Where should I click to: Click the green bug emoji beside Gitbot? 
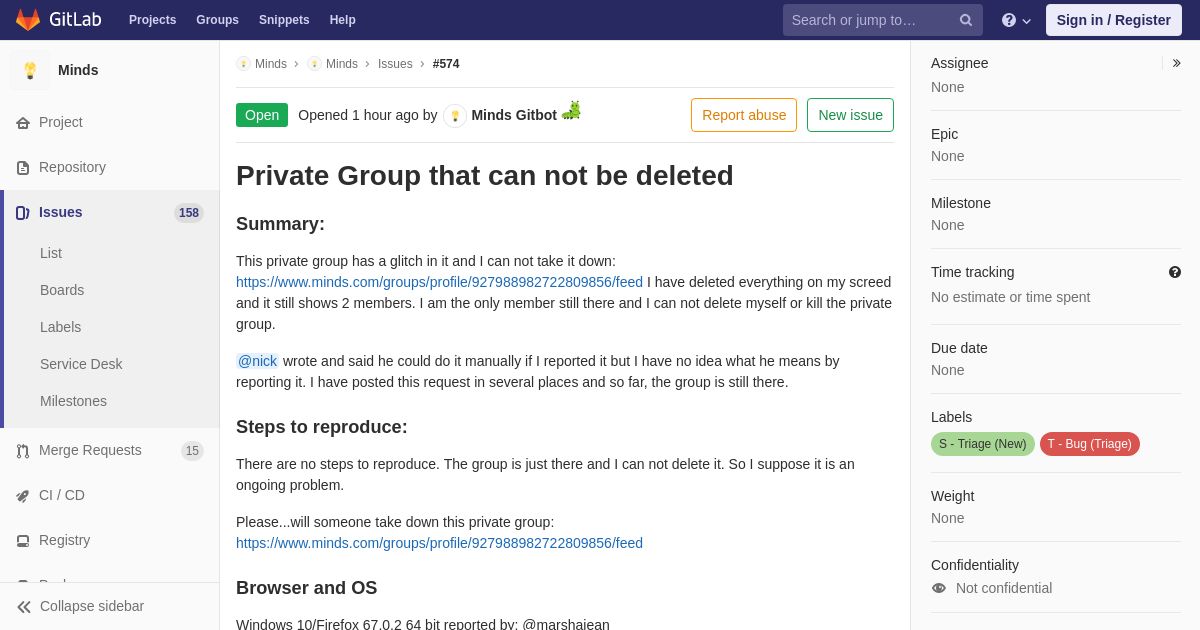(571, 110)
